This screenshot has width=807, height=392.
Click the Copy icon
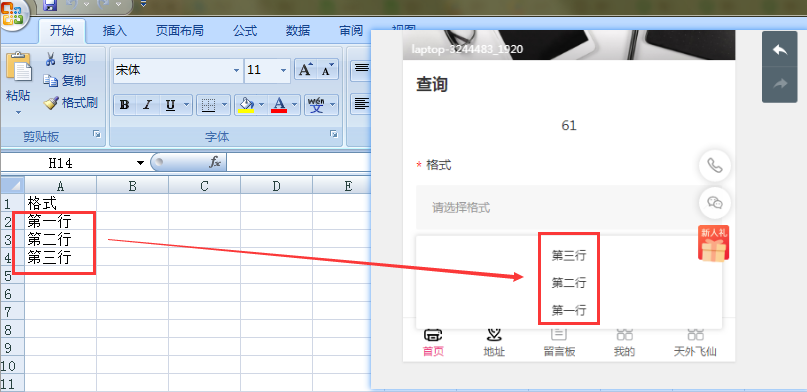click(50, 81)
